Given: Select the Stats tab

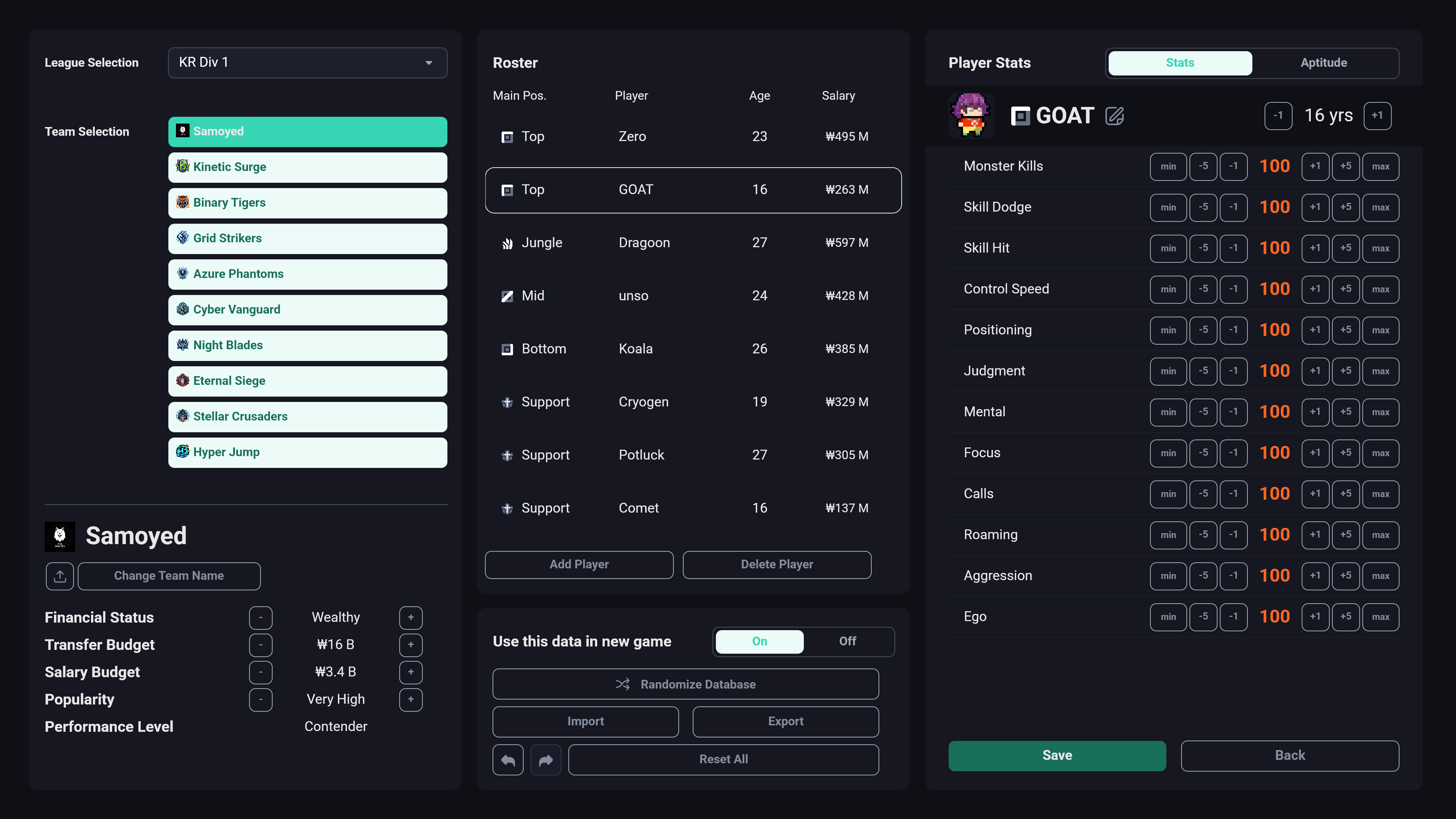Looking at the screenshot, I should click(x=1180, y=63).
